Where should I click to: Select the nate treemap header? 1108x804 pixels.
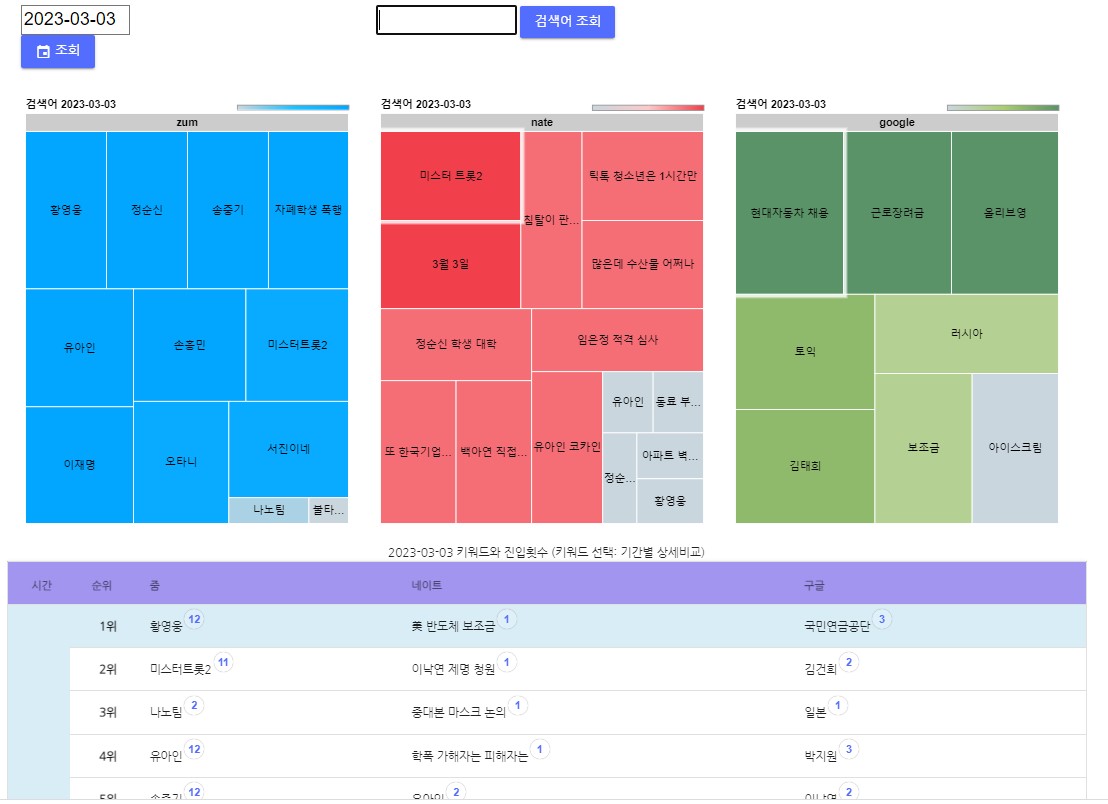pos(542,122)
